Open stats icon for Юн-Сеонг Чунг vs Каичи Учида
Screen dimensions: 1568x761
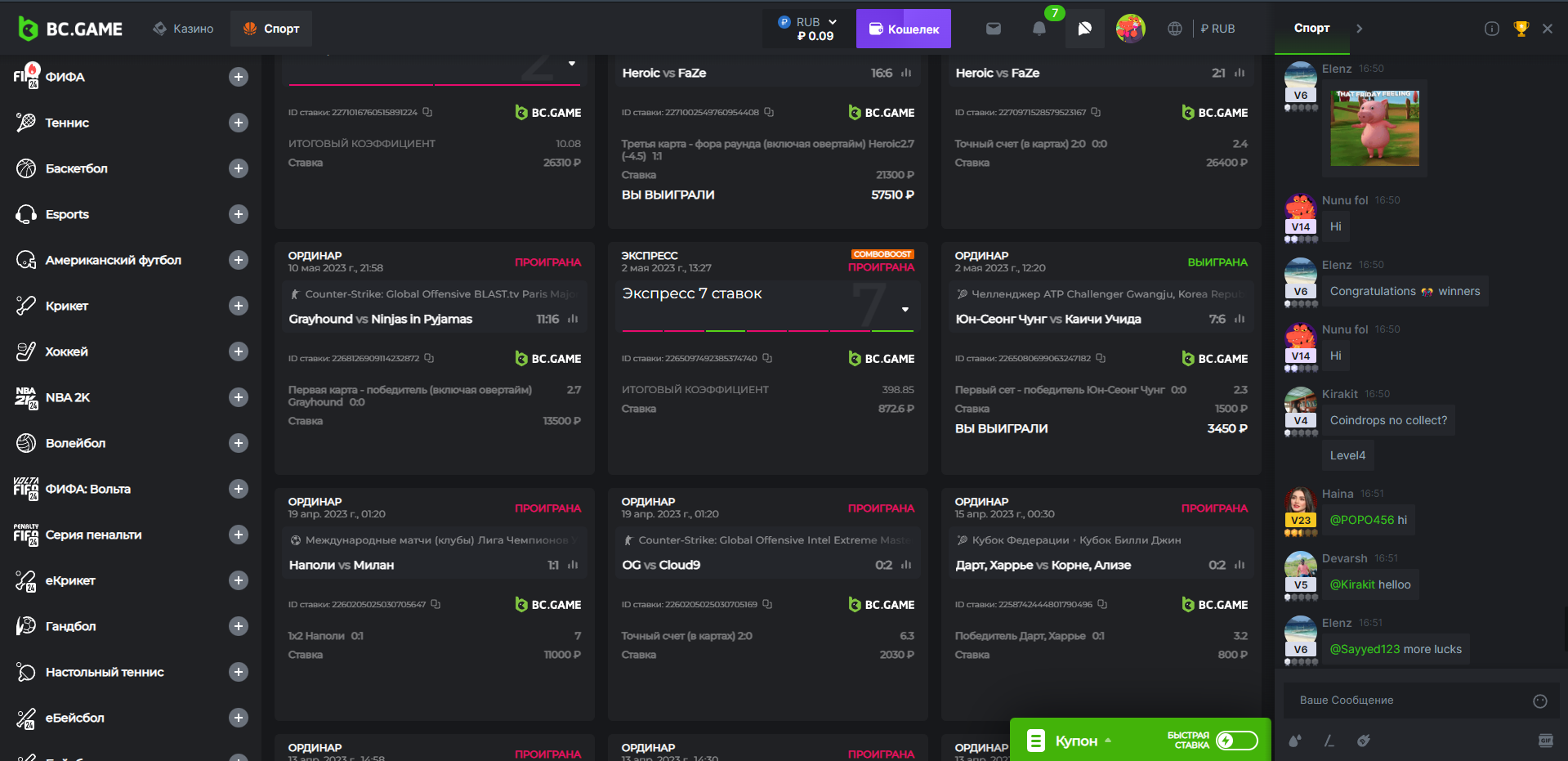pyautogui.click(x=1240, y=319)
